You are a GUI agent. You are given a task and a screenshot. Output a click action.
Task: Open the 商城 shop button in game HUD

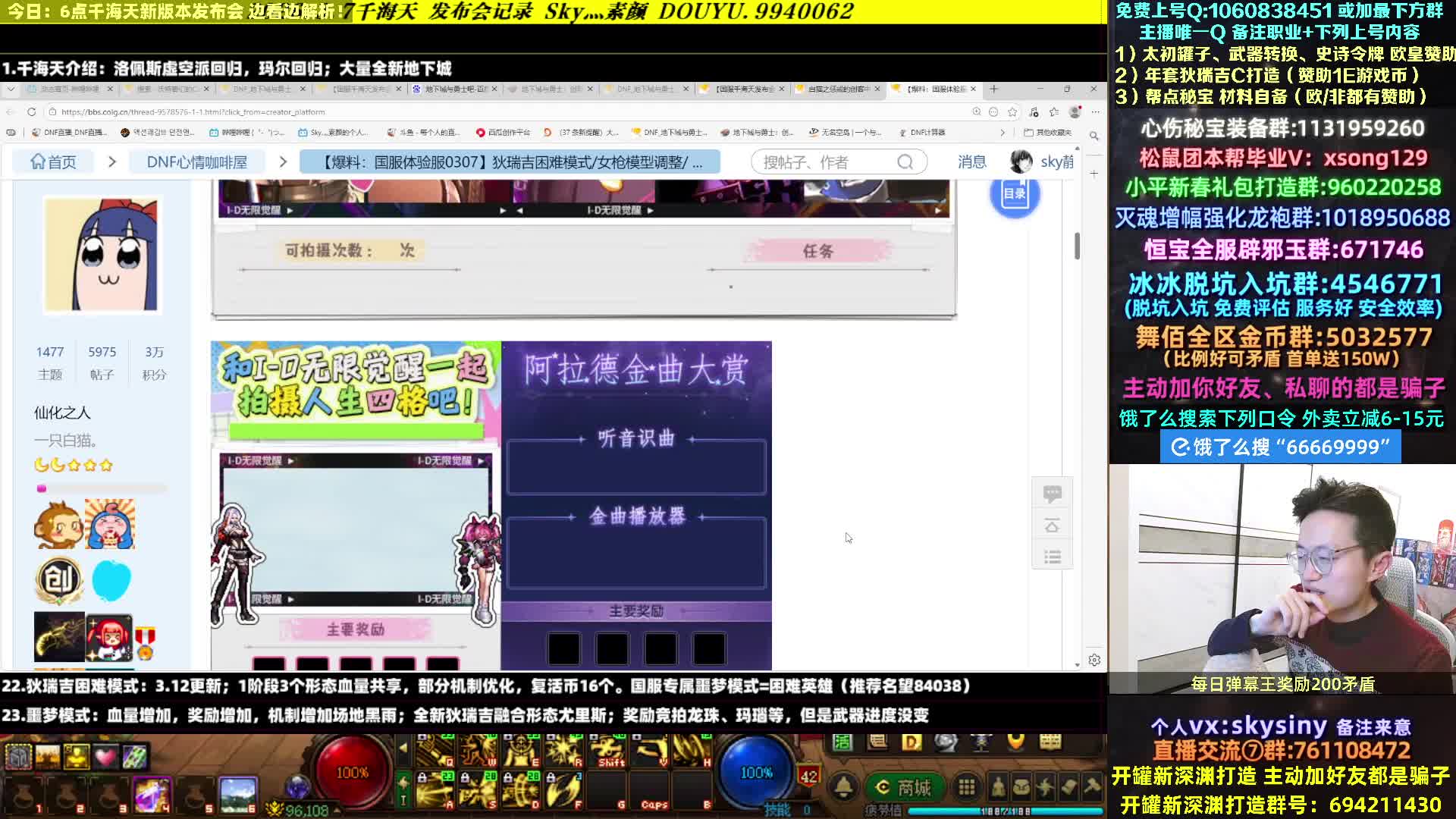[903, 787]
